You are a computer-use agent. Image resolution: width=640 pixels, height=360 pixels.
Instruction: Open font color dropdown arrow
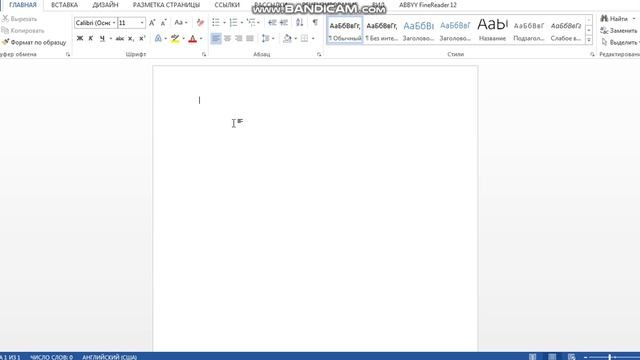[201, 38]
